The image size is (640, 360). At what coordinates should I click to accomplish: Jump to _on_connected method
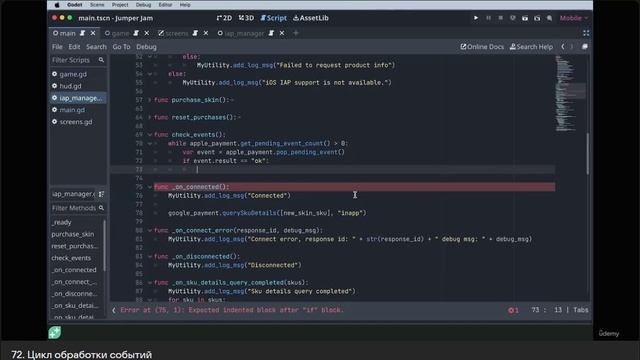pyautogui.click(x=74, y=270)
